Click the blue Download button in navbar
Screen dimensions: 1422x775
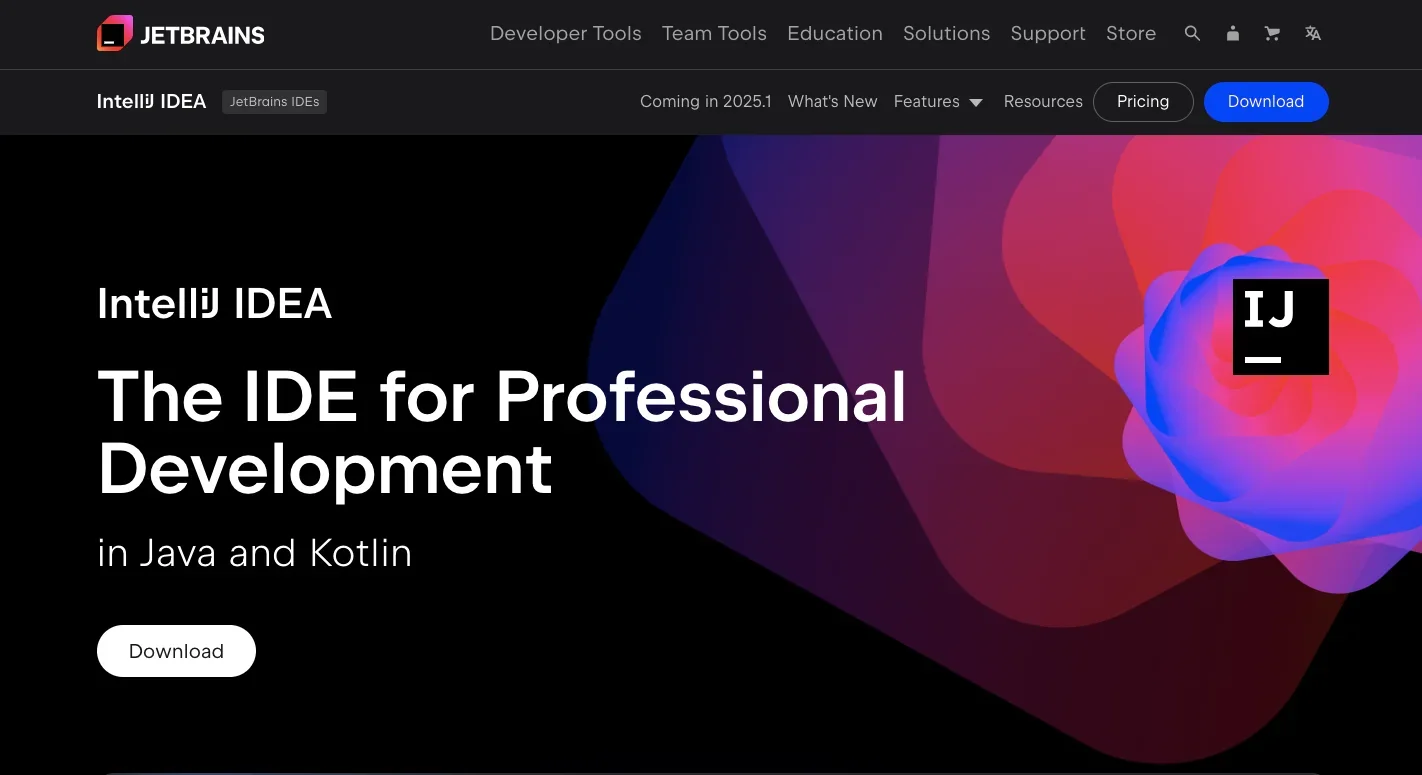(1265, 102)
